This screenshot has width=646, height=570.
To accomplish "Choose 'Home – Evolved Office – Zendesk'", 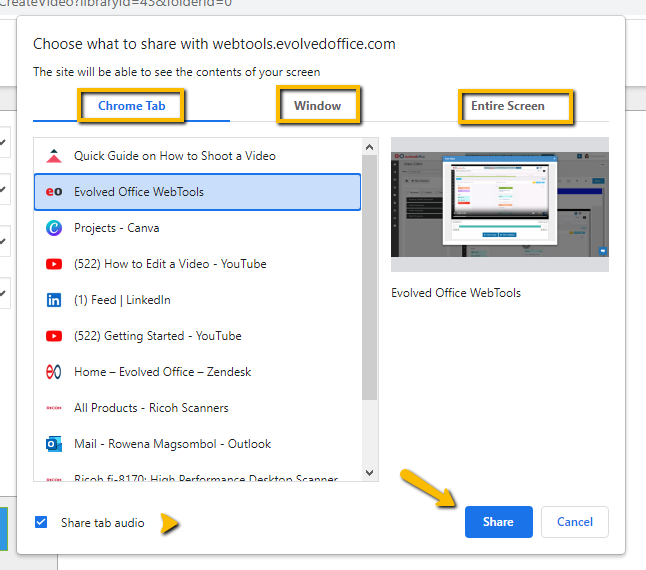I will point(197,372).
